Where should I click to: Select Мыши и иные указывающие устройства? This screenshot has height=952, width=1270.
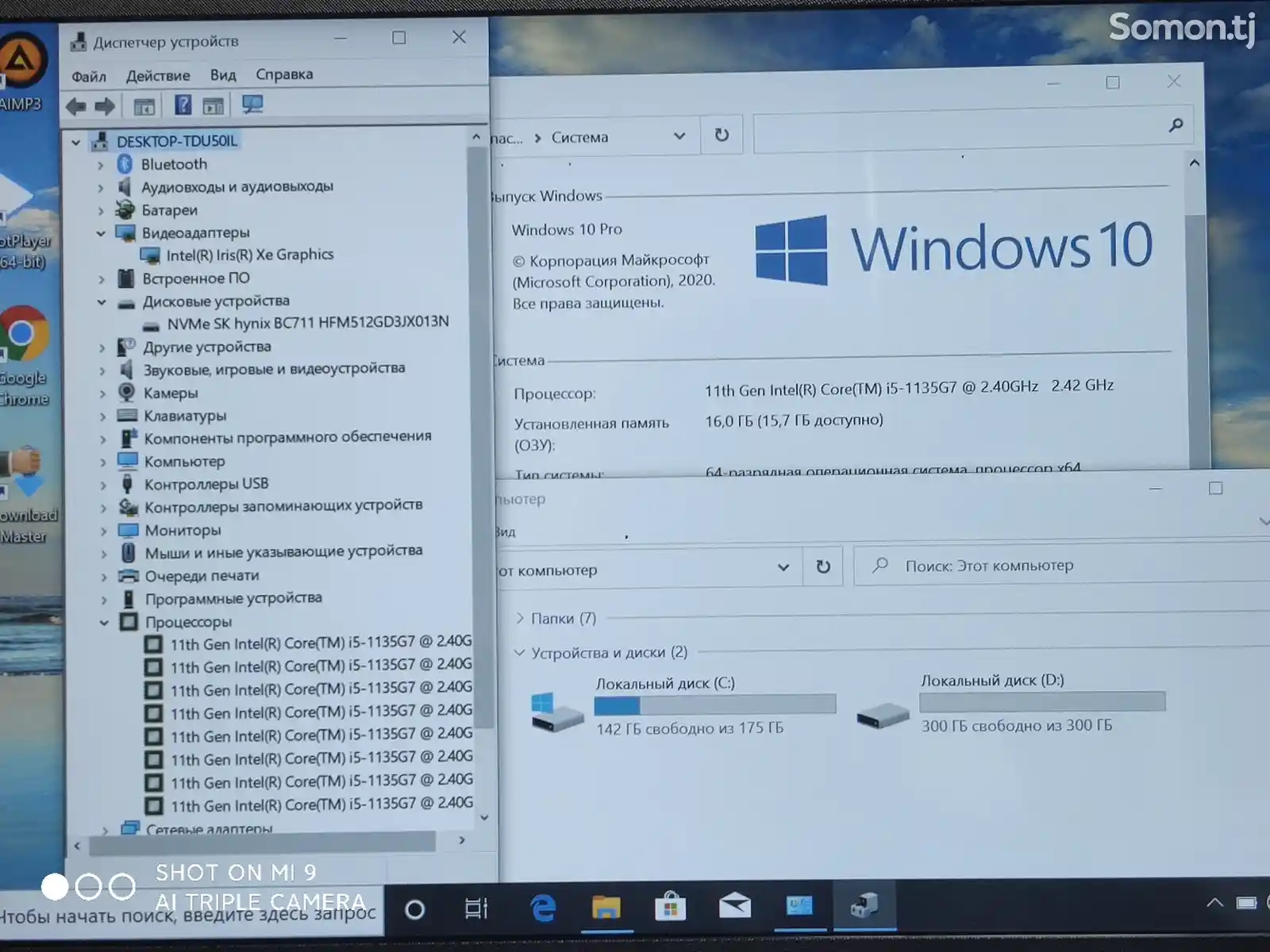[x=283, y=551]
